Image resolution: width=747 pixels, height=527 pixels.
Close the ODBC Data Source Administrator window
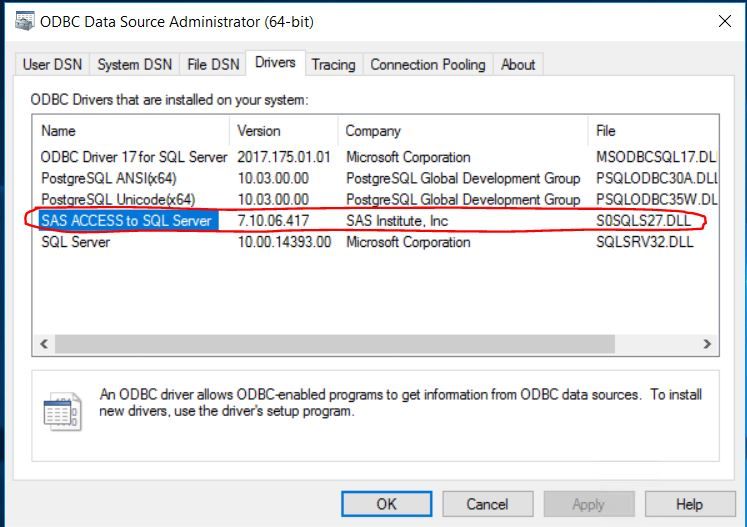pos(723,21)
